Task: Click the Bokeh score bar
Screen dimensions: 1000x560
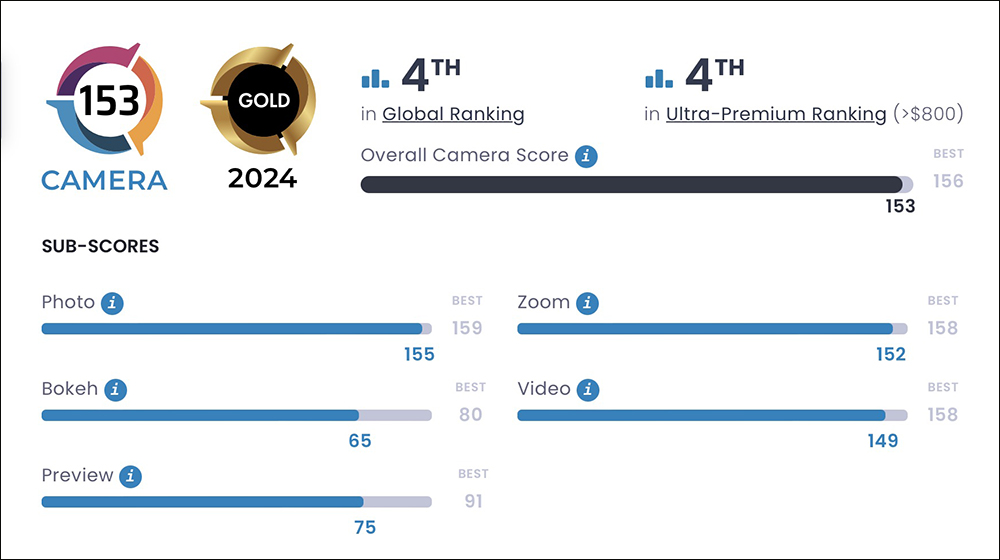Action: [x=237, y=415]
